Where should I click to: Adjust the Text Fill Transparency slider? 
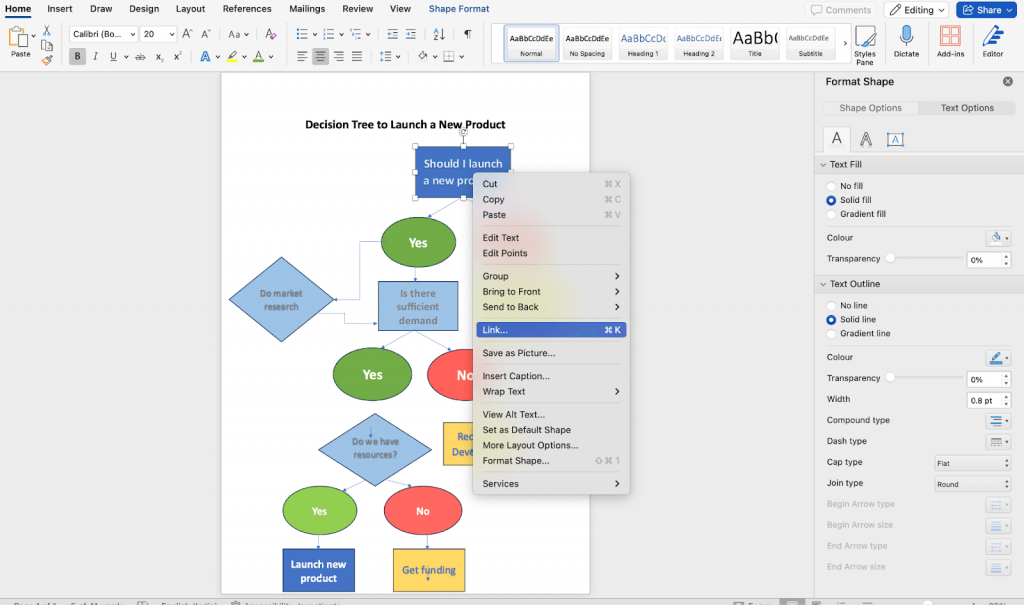click(x=889, y=259)
